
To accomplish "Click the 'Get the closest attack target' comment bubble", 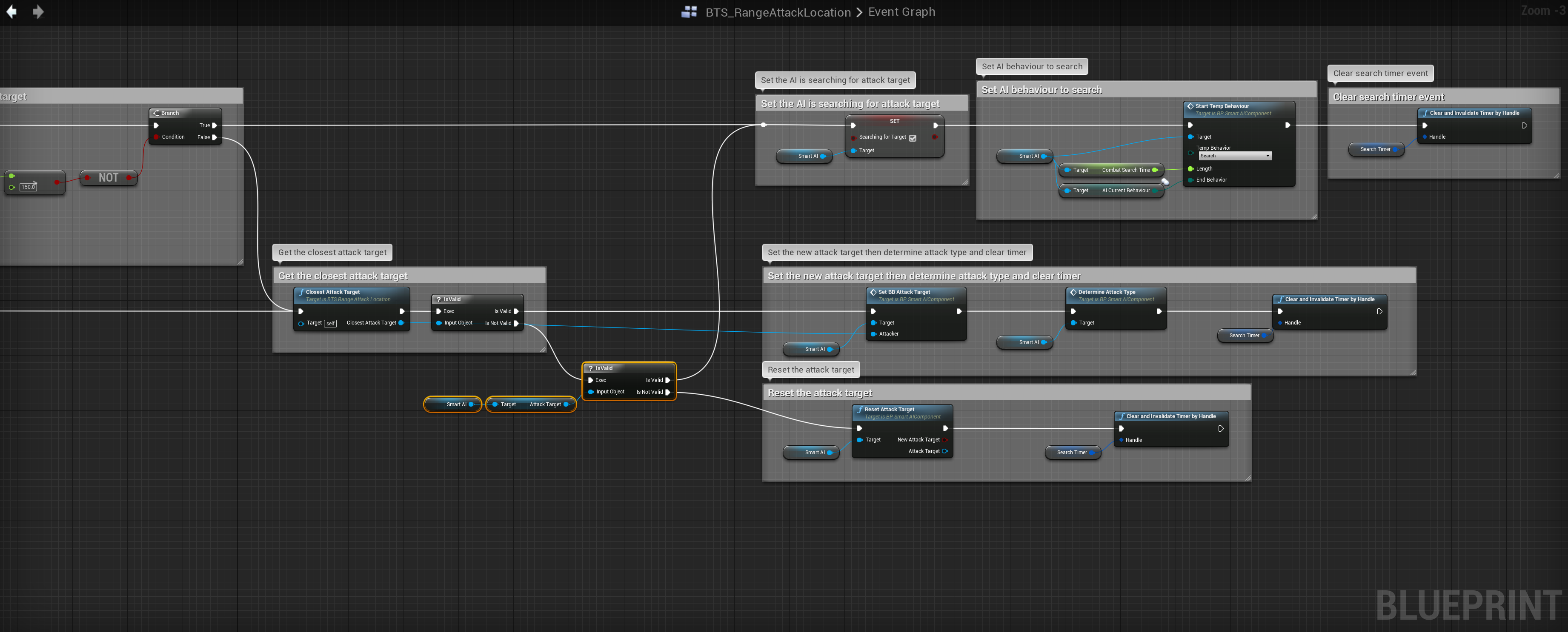I will pyautogui.click(x=332, y=253).
